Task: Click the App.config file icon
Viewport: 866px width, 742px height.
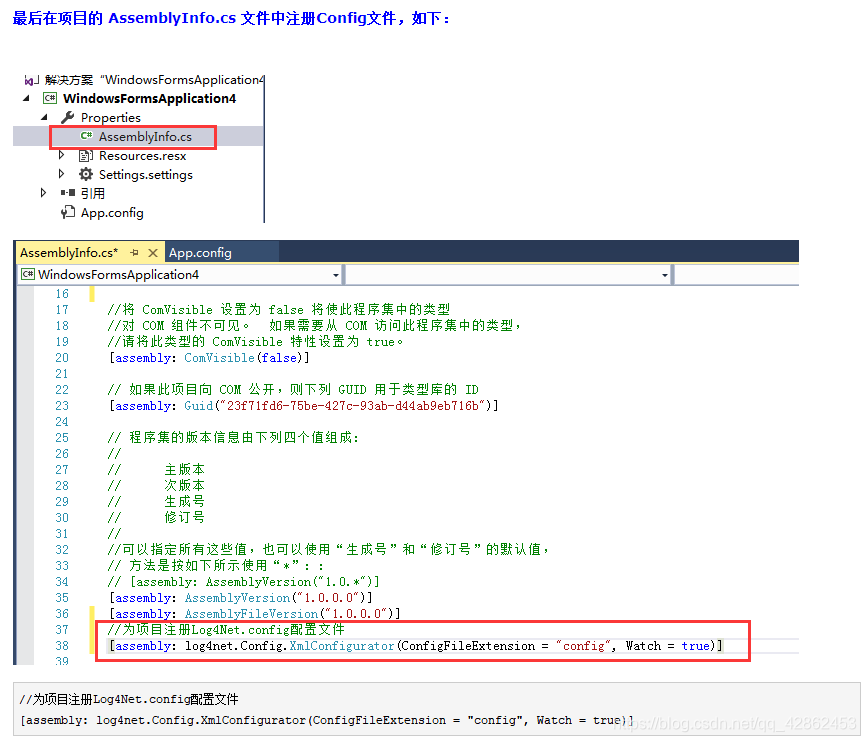Action: 68,212
